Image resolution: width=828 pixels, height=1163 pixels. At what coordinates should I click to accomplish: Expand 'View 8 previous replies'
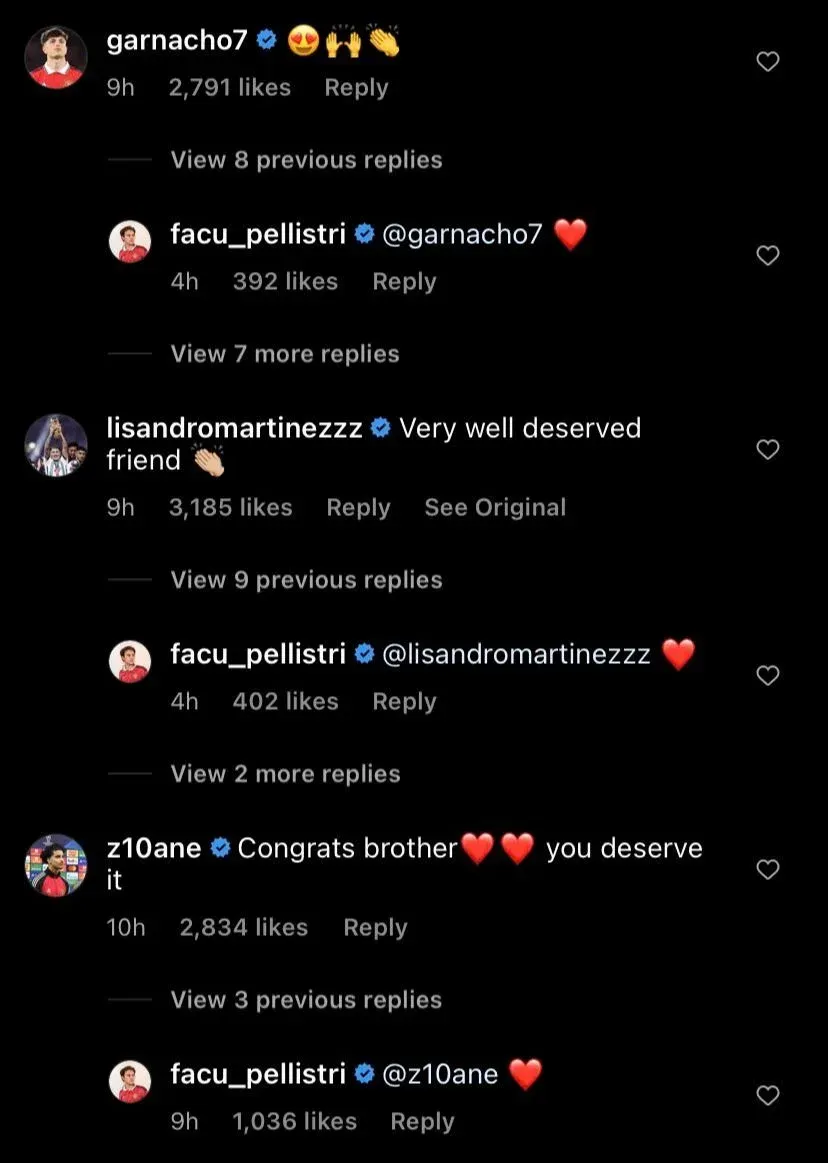(x=306, y=160)
